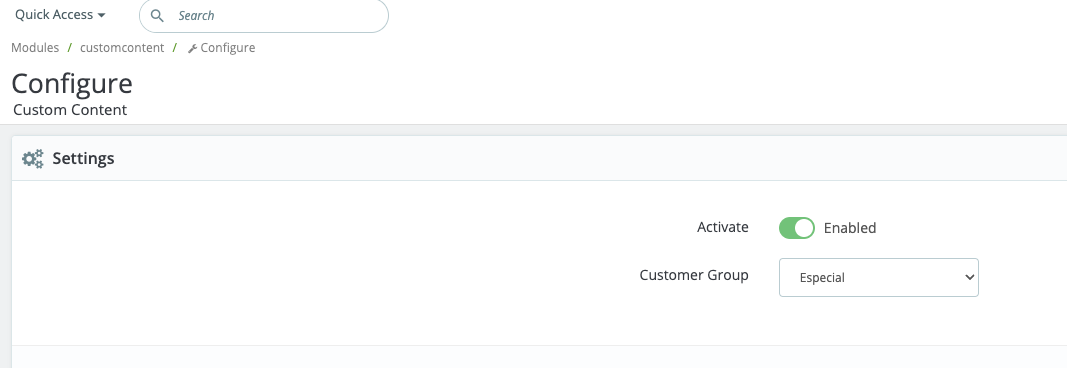Open the Customer Group dropdown
Screen dimensions: 1067x368
pyautogui.click(x=879, y=277)
